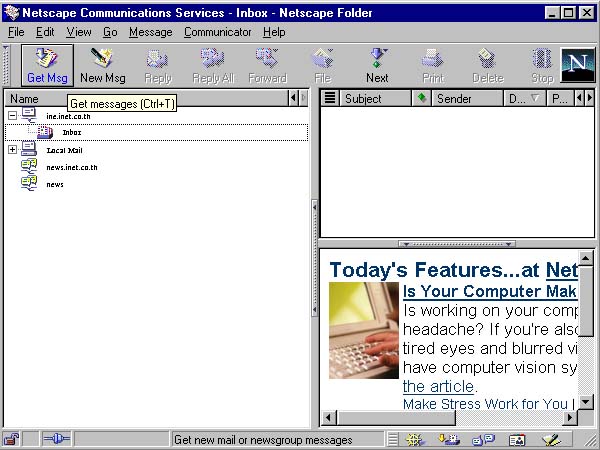The width and height of the screenshot is (600, 450).
Task: Click the Reply toolbar icon
Action: coord(158,65)
